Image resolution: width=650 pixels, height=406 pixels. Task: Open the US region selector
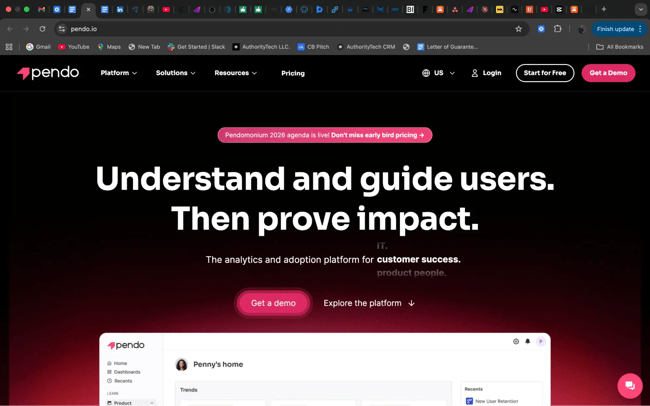pos(438,73)
